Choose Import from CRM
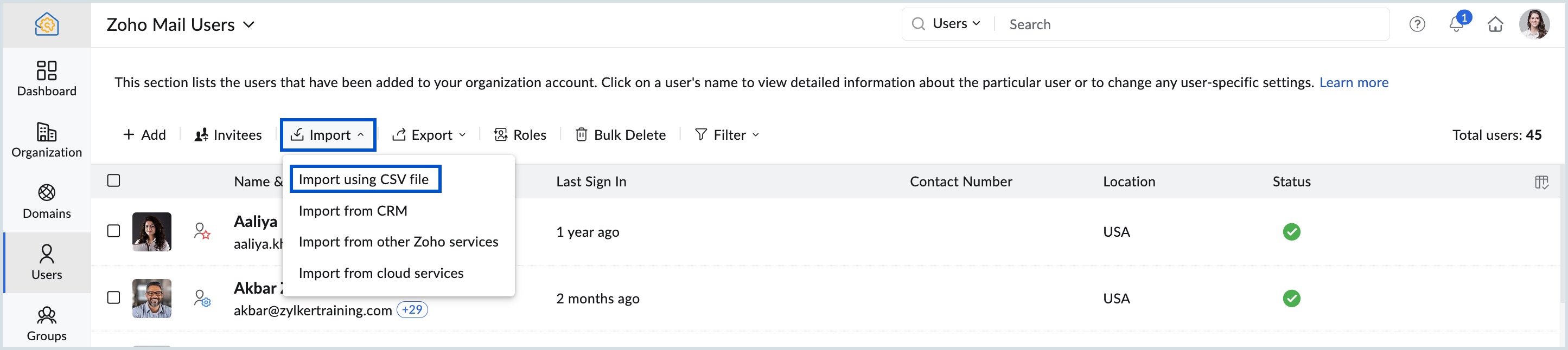Image resolution: width=1568 pixels, height=350 pixels. (353, 211)
